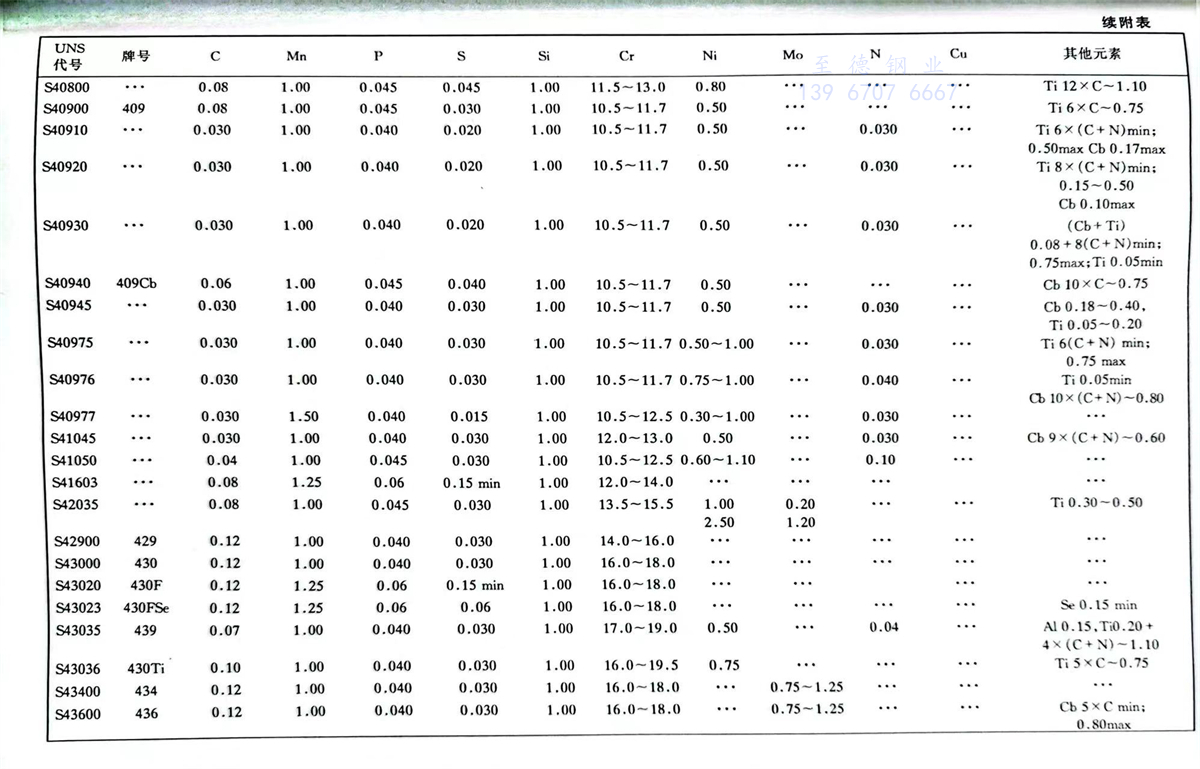Select the S41603 row code
The image size is (1200, 769).
pyautogui.click(x=75, y=483)
